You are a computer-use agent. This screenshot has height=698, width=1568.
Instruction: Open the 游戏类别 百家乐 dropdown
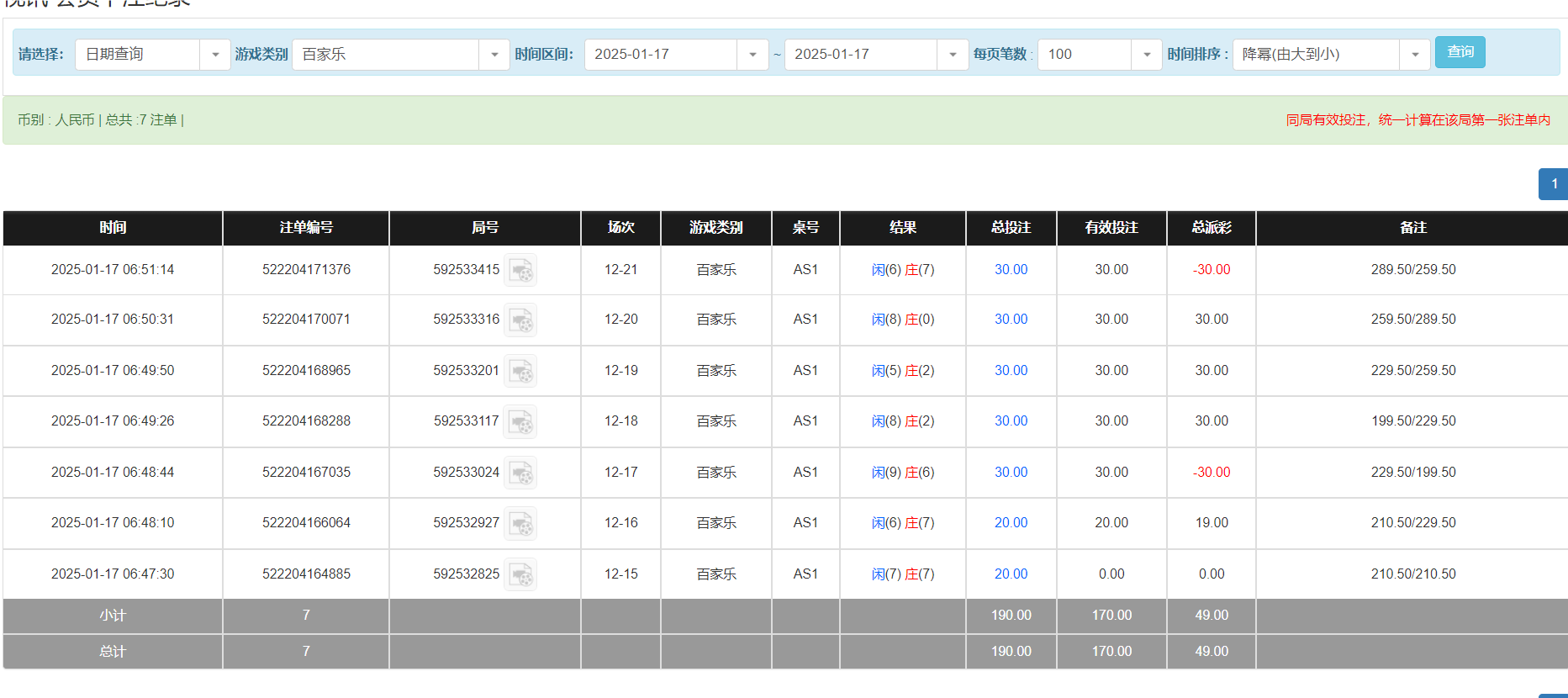coord(494,55)
